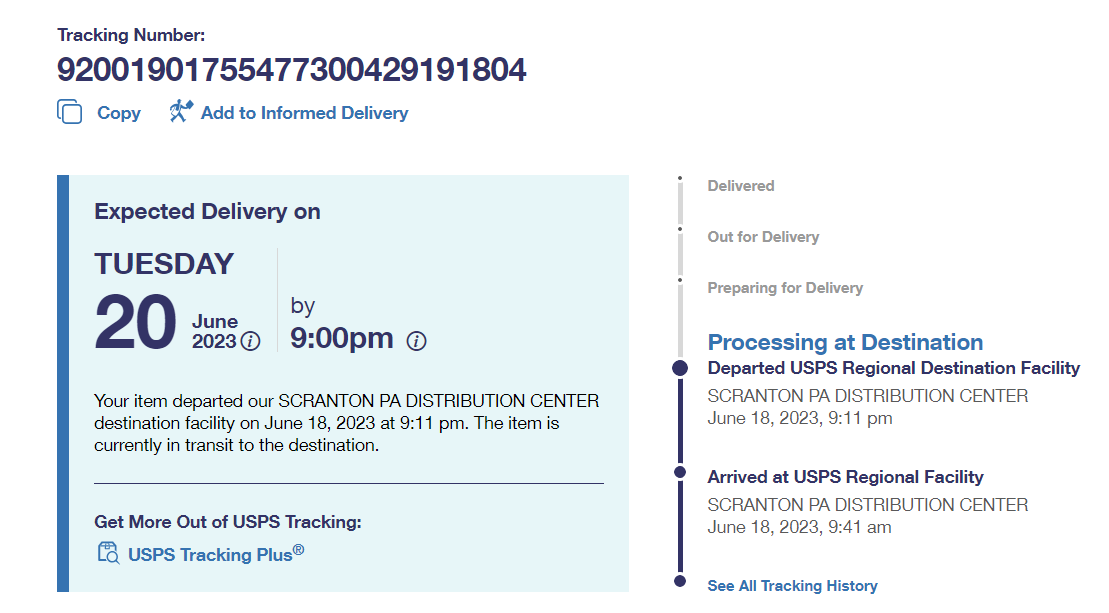Click the Delivered step in progress tracker
Image resolution: width=1109 pixels, height=613 pixels.
pos(741,186)
